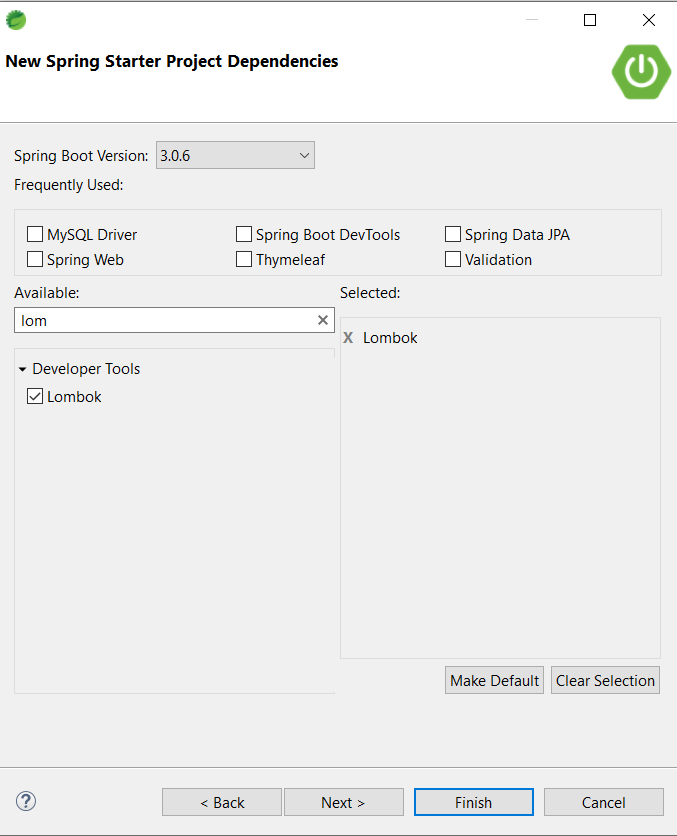The image size is (677, 836).
Task: Enable the MySQL Driver checkbox
Action: [36, 235]
